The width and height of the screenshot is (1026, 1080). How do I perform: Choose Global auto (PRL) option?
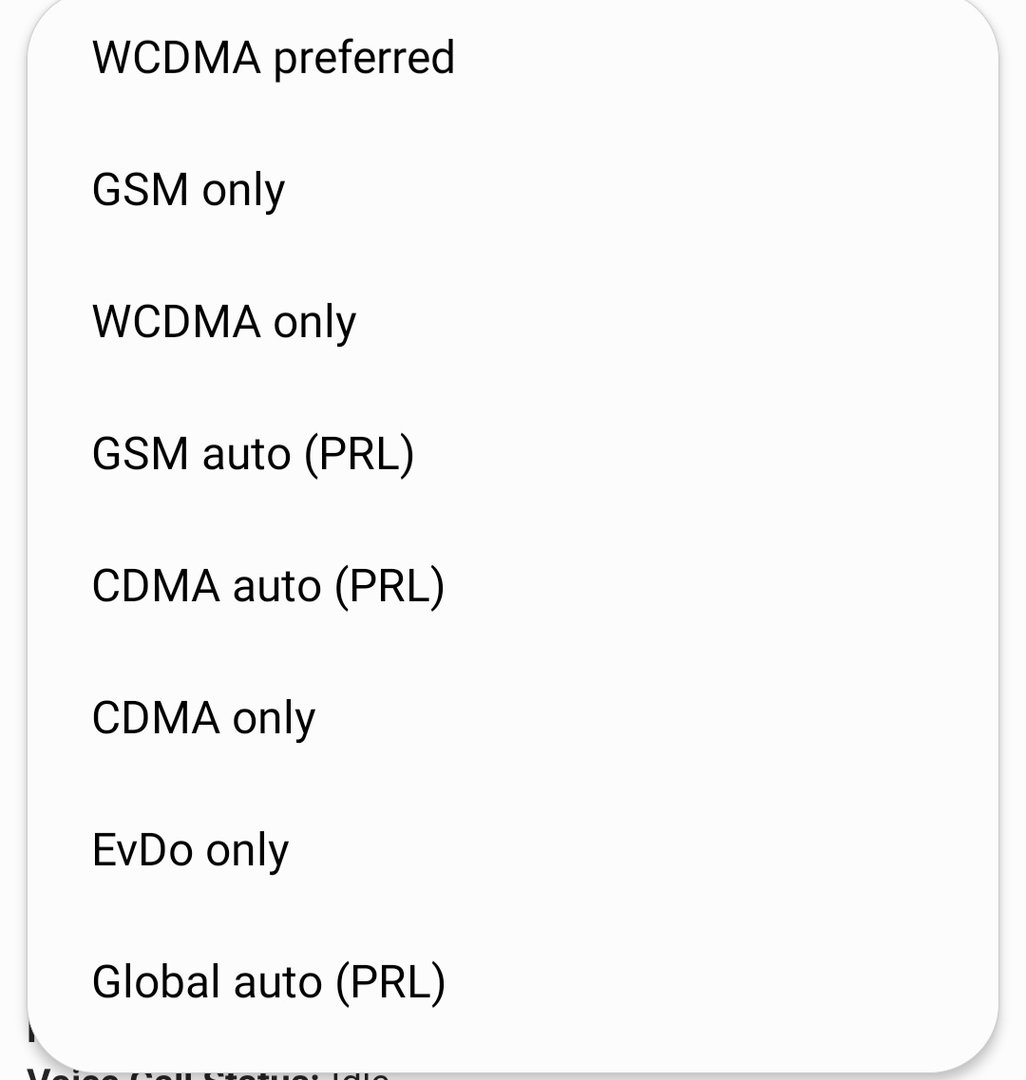(x=513, y=982)
